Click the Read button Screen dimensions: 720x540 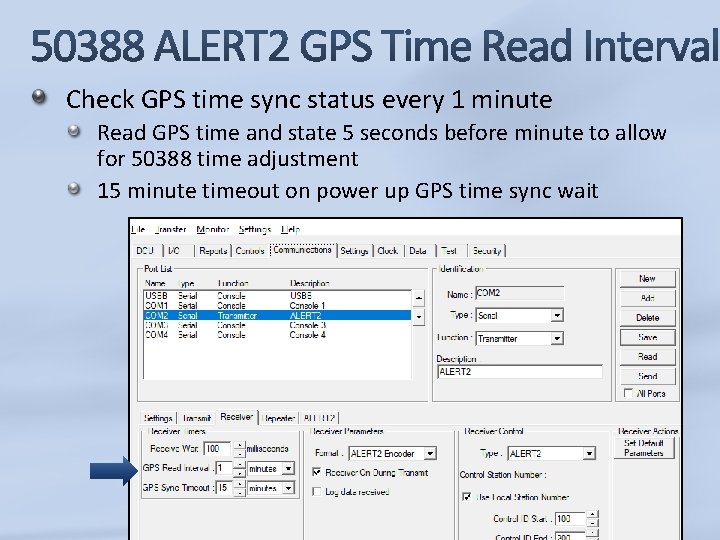[x=647, y=357]
